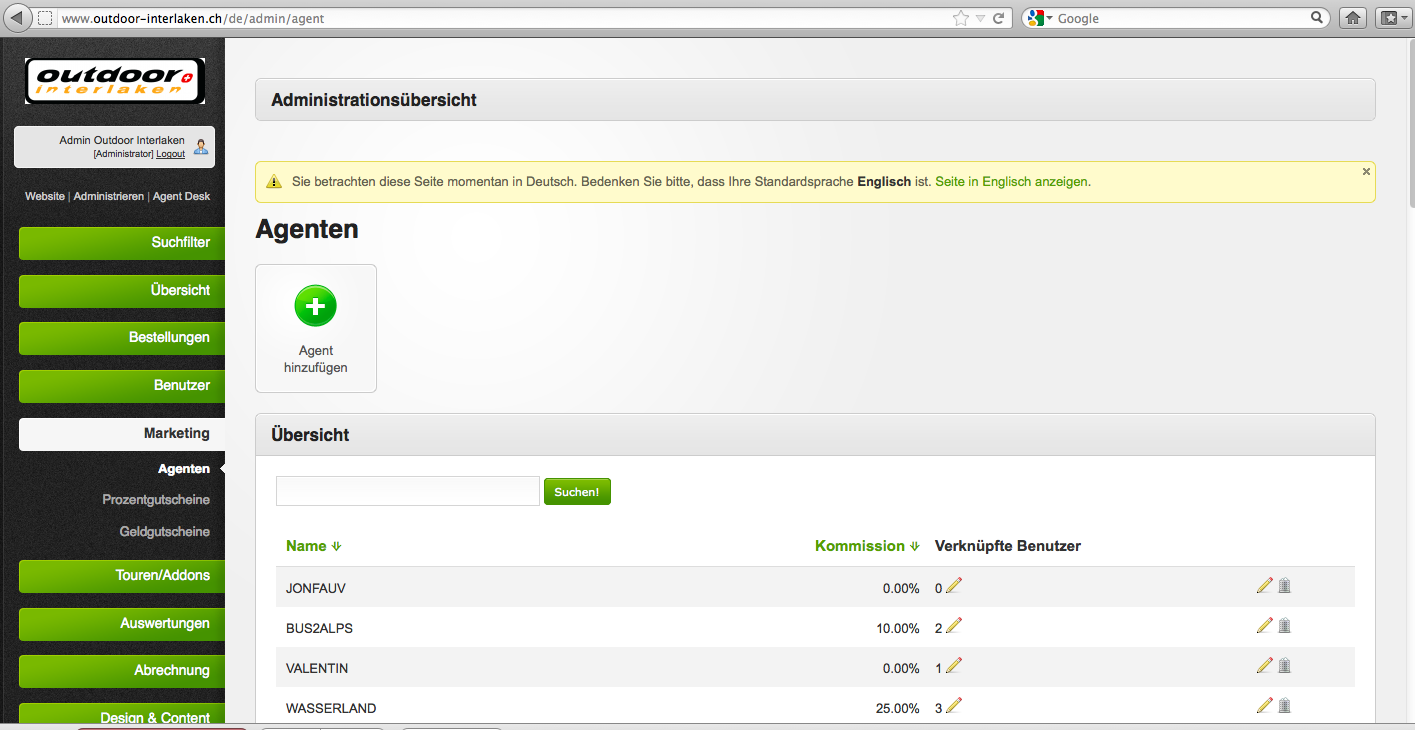Screen dimensions: 1415x730
Task: Reload the page using refresh icon
Action: (x=998, y=18)
